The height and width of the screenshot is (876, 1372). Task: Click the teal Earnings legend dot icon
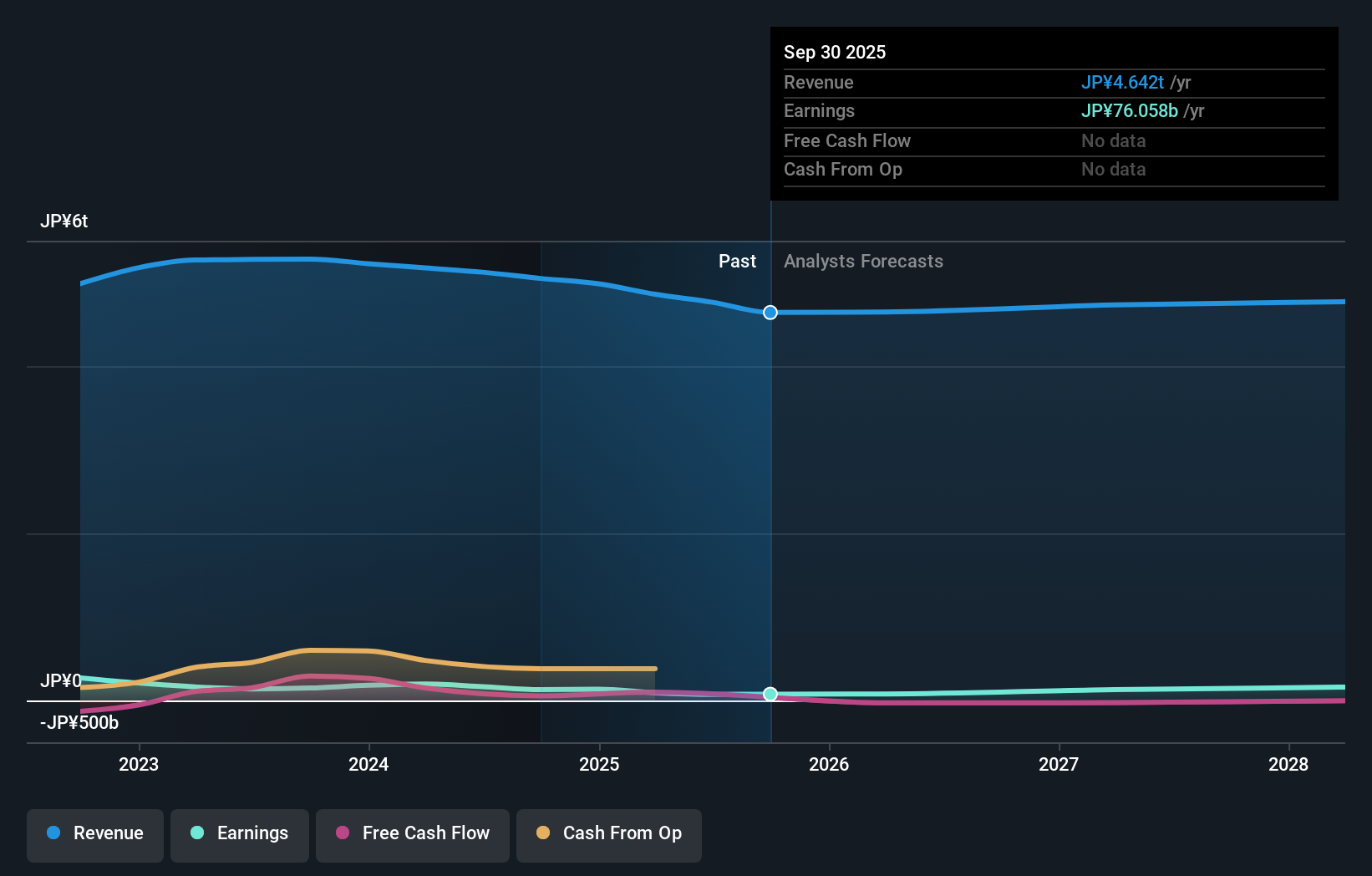[196, 833]
